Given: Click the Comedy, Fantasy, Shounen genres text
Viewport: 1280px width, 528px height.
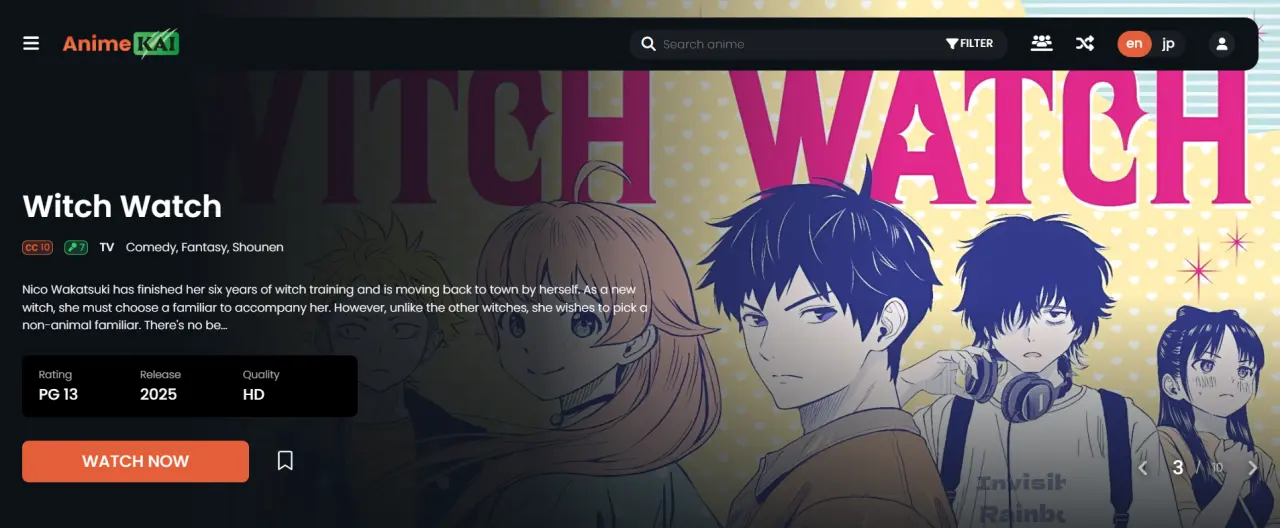Looking at the screenshot, I should (x=205, y=247).
